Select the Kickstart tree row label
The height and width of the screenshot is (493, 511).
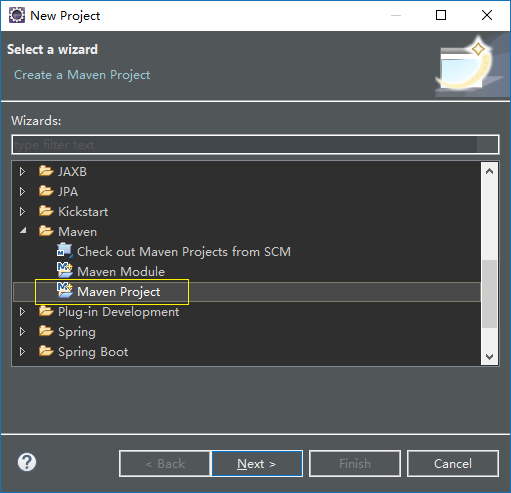coord(83,212)
